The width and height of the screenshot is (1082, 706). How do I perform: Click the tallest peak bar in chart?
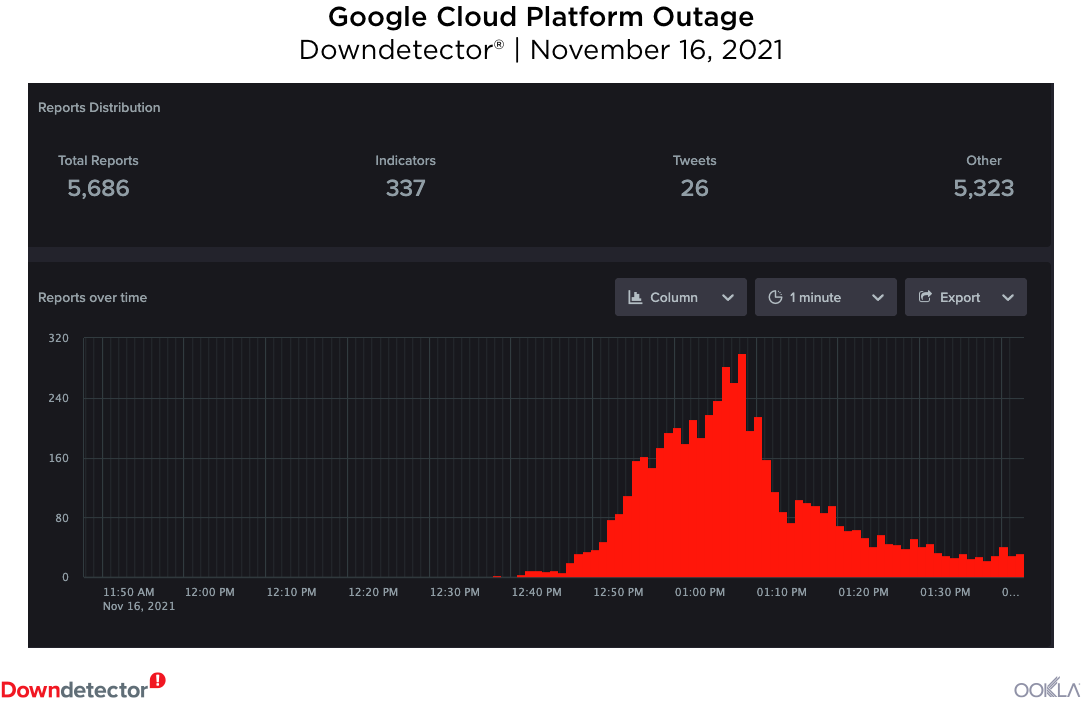(742, 465)
